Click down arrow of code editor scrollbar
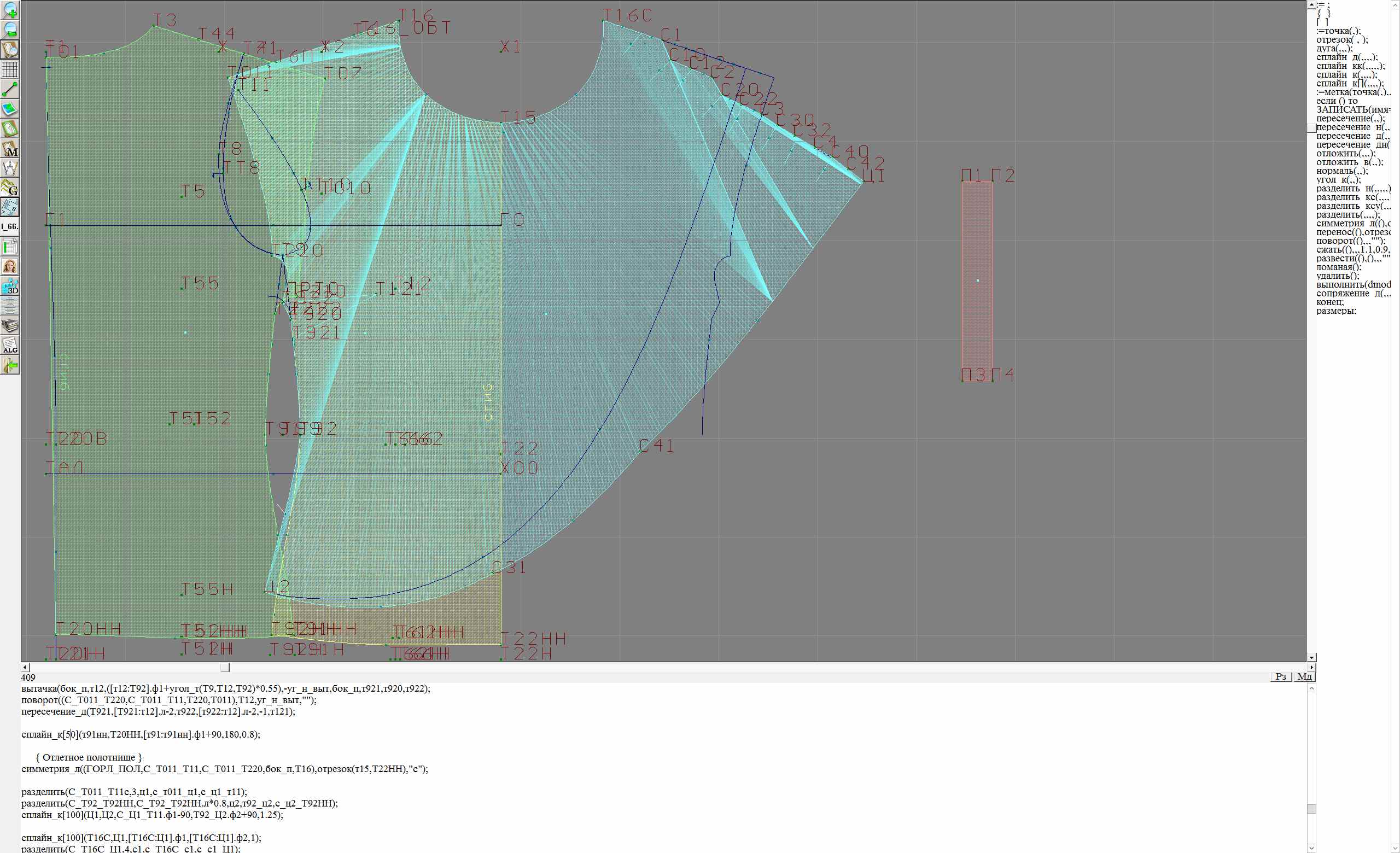 tap(1311, 849)
